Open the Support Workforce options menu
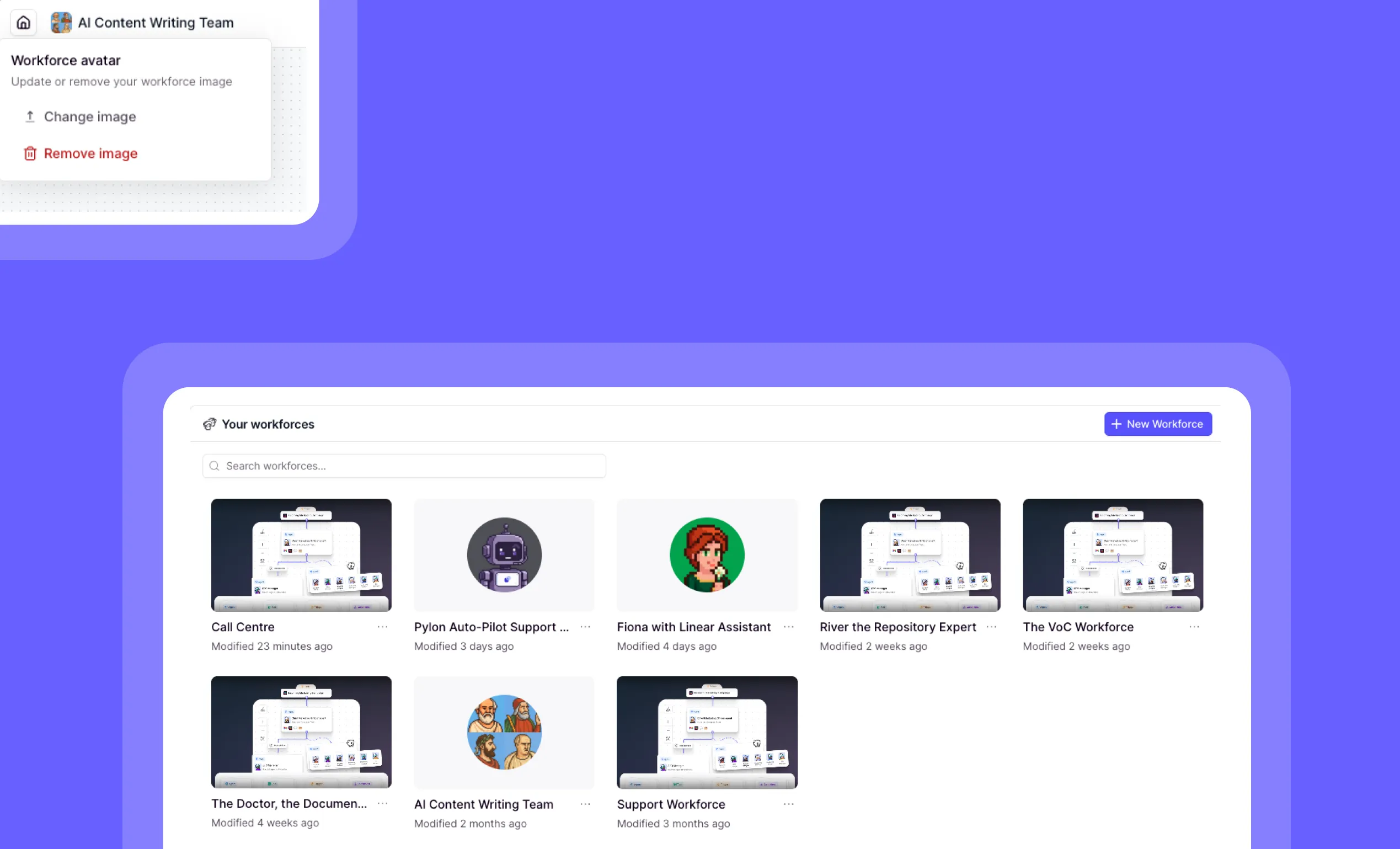1400x849 pixels. click(x=788, y=804)
